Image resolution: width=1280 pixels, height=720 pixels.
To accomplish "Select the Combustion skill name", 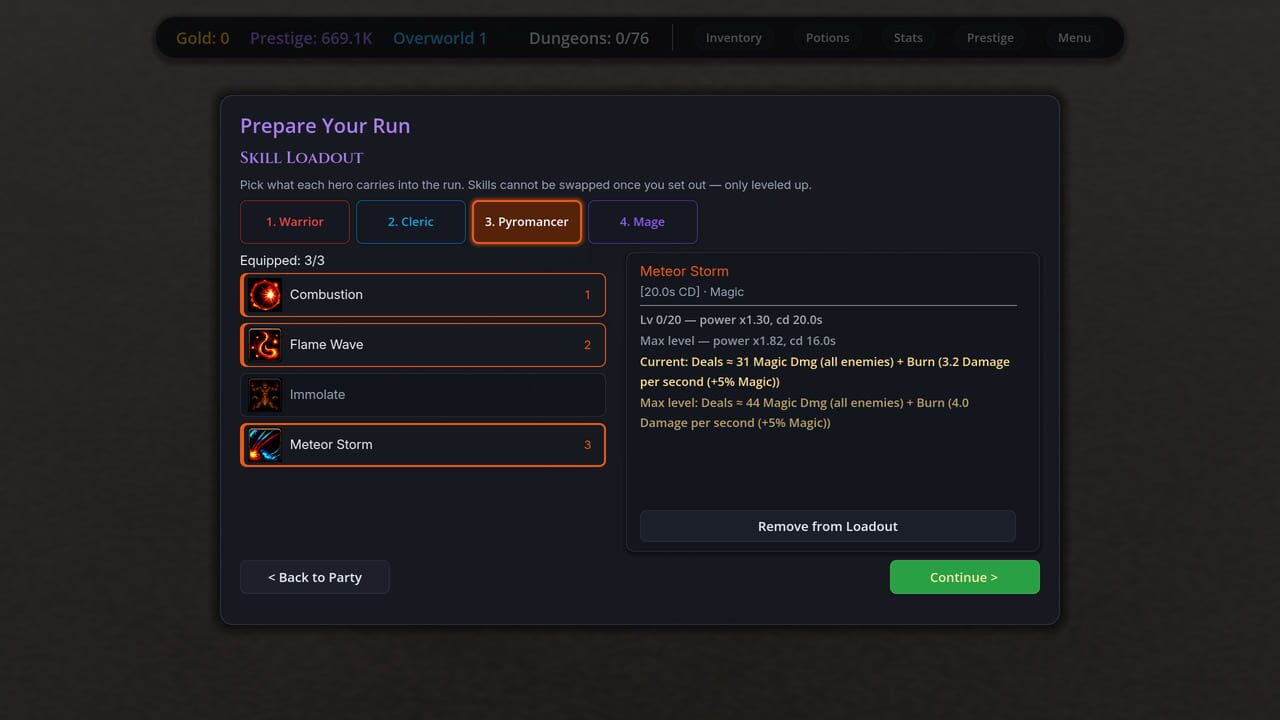I will click(326, 295).
